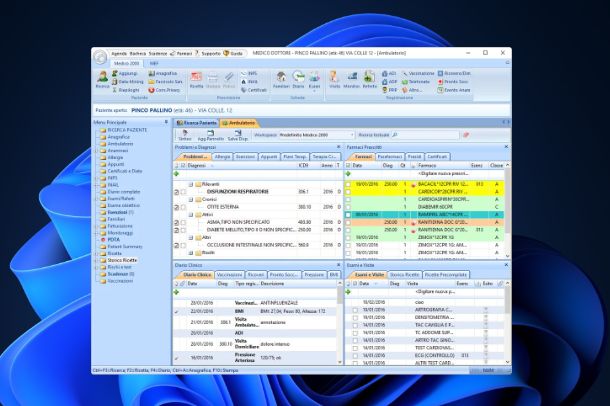Click the Salva Disp. toolbar icon
Image resolution: width=610 pixels, height=406 pixels.
coord(237,135)
